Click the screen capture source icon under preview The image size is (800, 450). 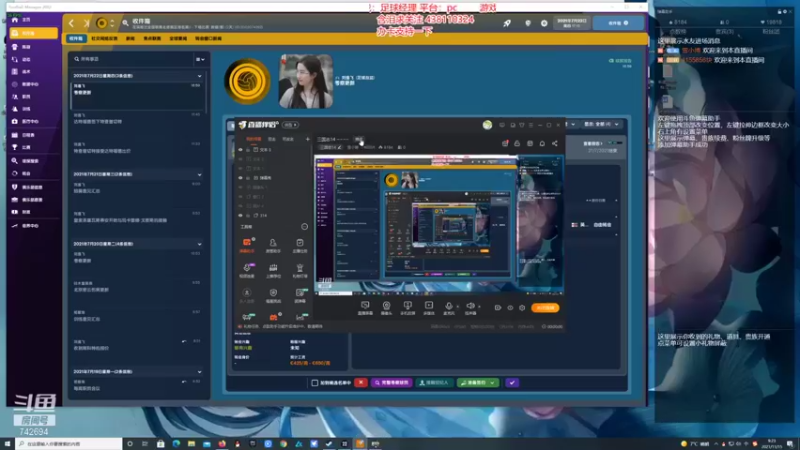(x=365, y=307)
